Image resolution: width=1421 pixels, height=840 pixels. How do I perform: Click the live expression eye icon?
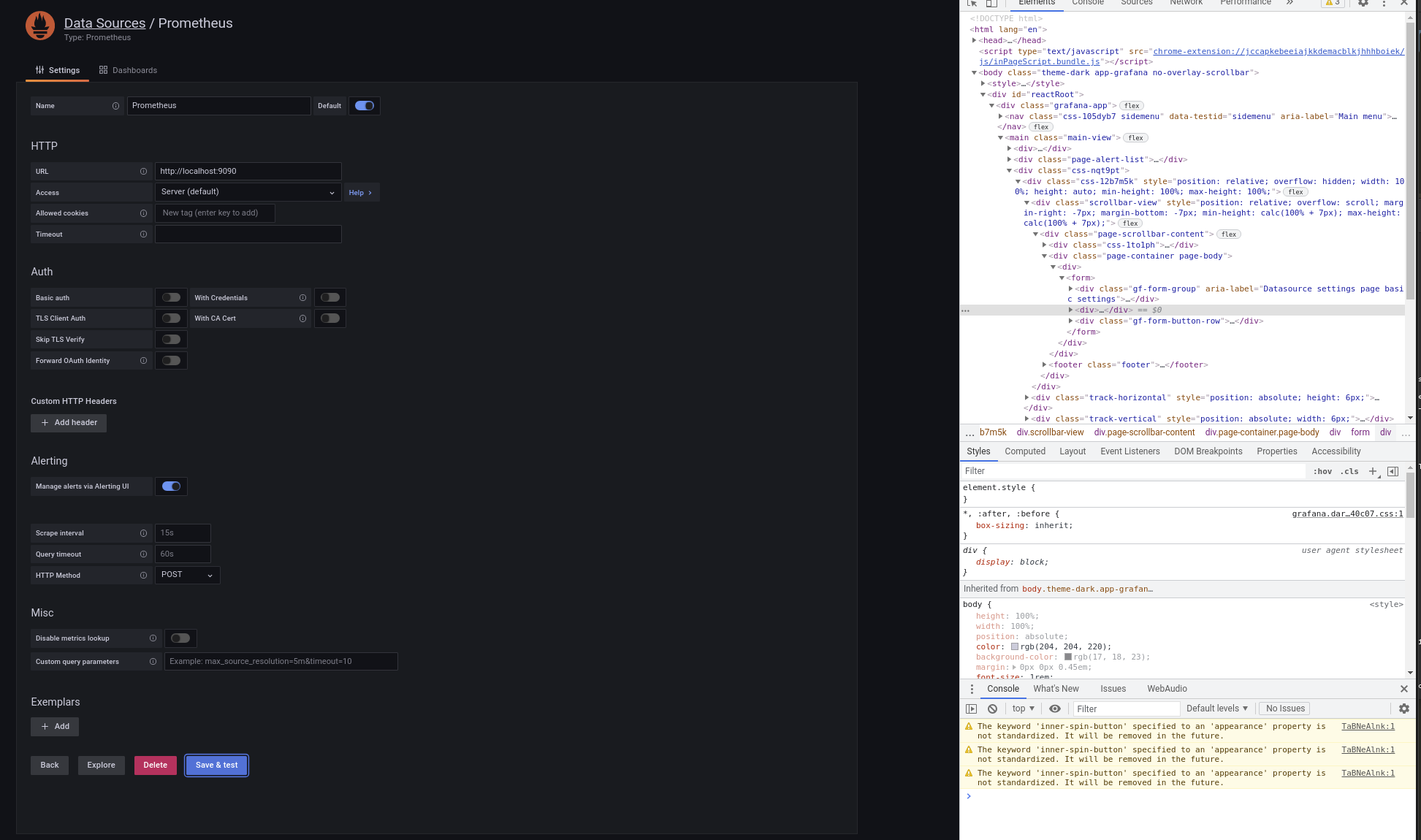click(x=1055, y=709)
